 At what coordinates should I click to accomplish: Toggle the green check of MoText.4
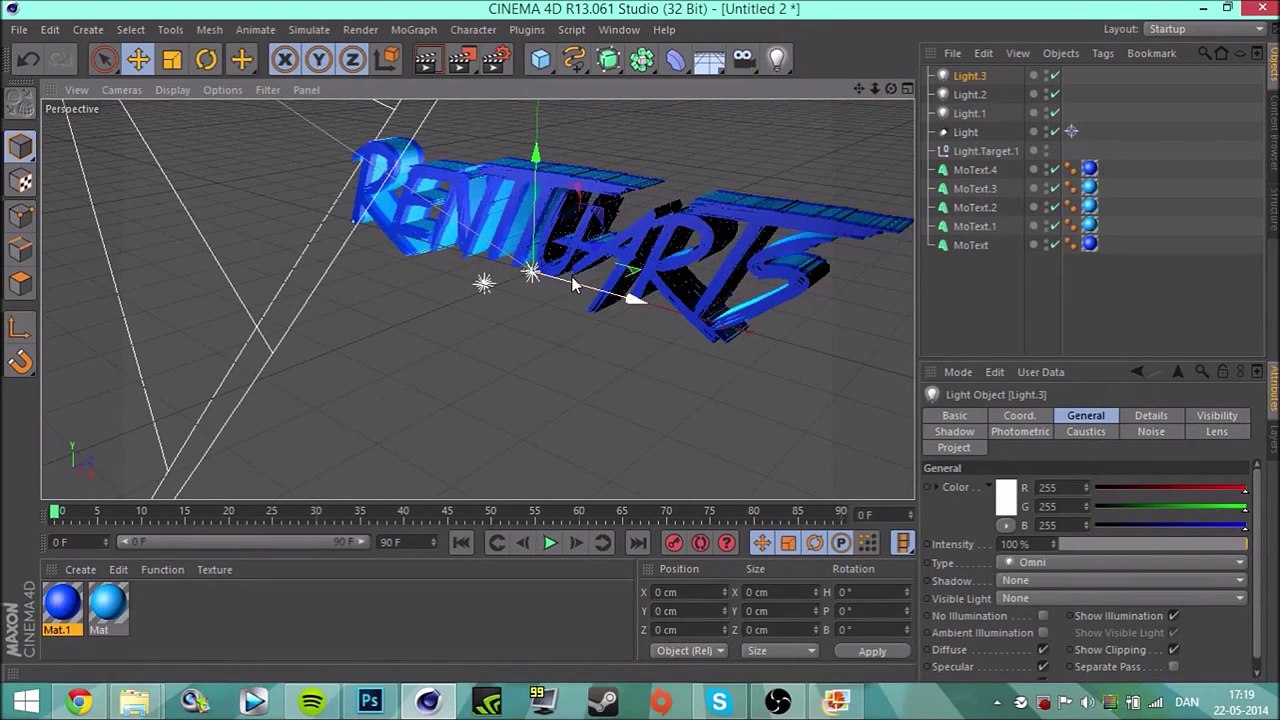[1054, 170]
